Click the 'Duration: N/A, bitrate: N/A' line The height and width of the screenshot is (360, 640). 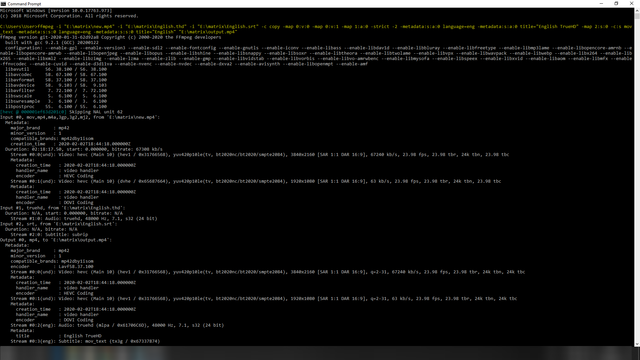(x=41, y=229)
